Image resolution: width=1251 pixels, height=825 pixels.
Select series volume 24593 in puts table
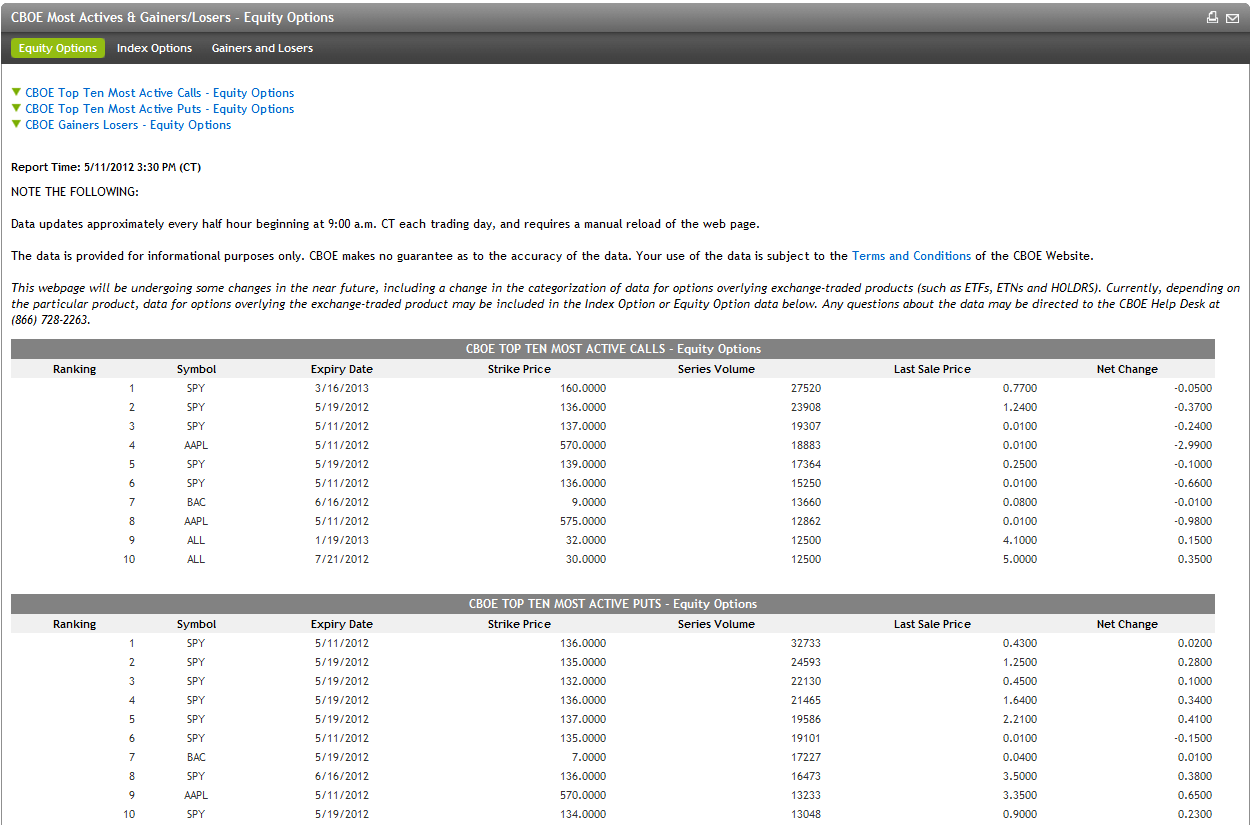[x=805, y=662]
